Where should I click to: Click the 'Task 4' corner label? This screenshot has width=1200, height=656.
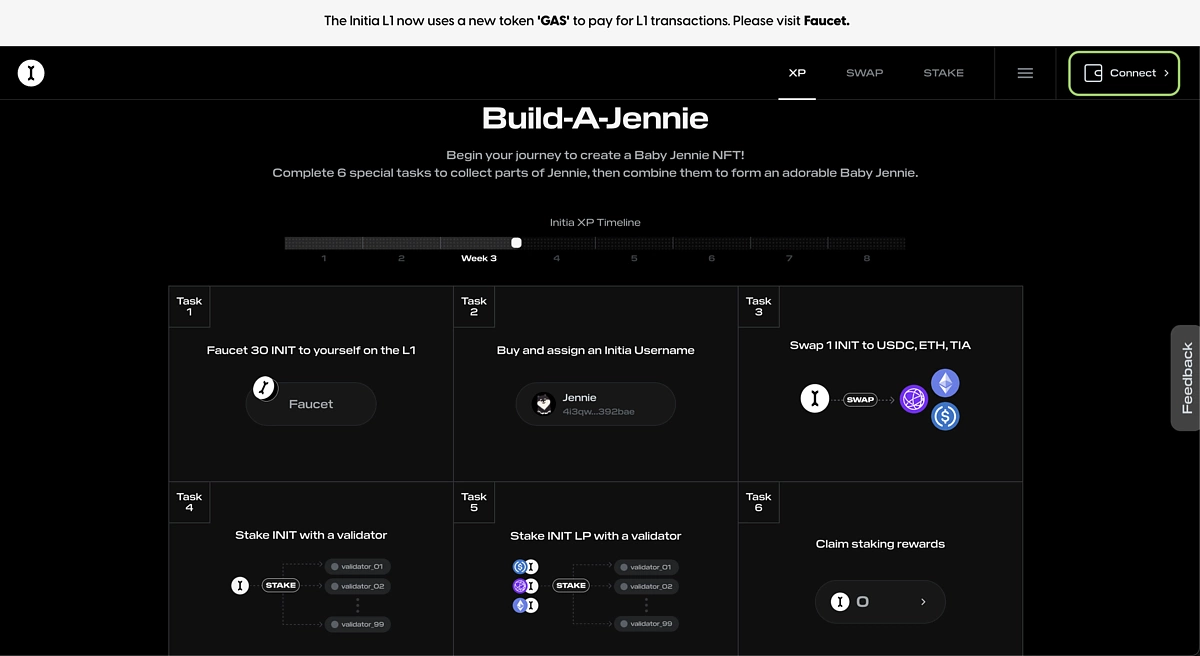pyautogui.click(x=189, y=501)
